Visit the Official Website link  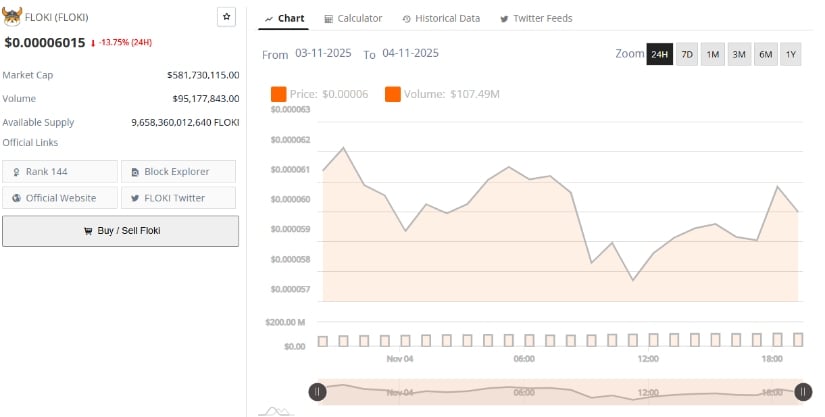coord(60,198)
